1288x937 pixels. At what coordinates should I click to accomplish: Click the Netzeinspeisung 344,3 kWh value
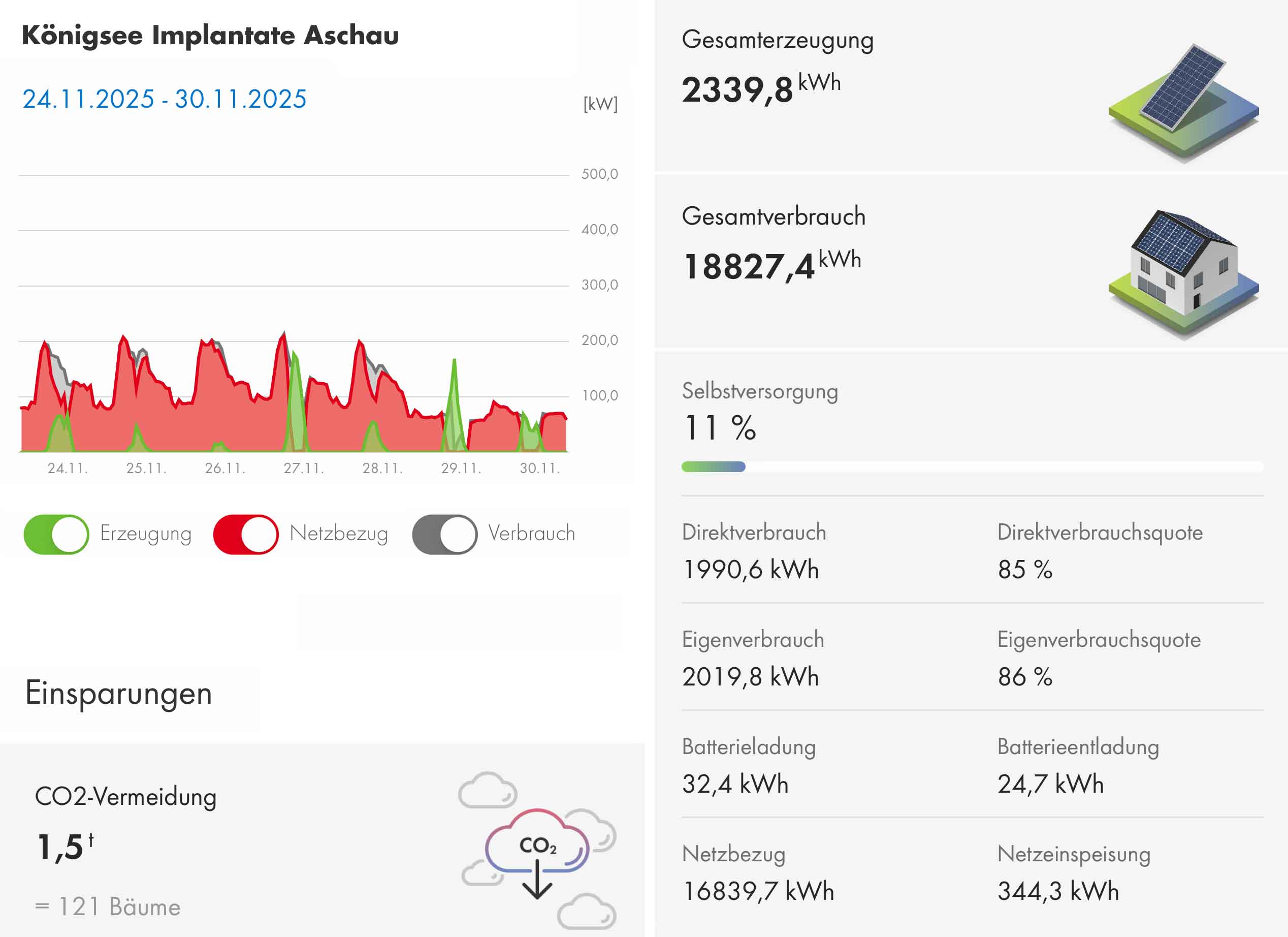pyautogui.click(x=1058, y=890)
